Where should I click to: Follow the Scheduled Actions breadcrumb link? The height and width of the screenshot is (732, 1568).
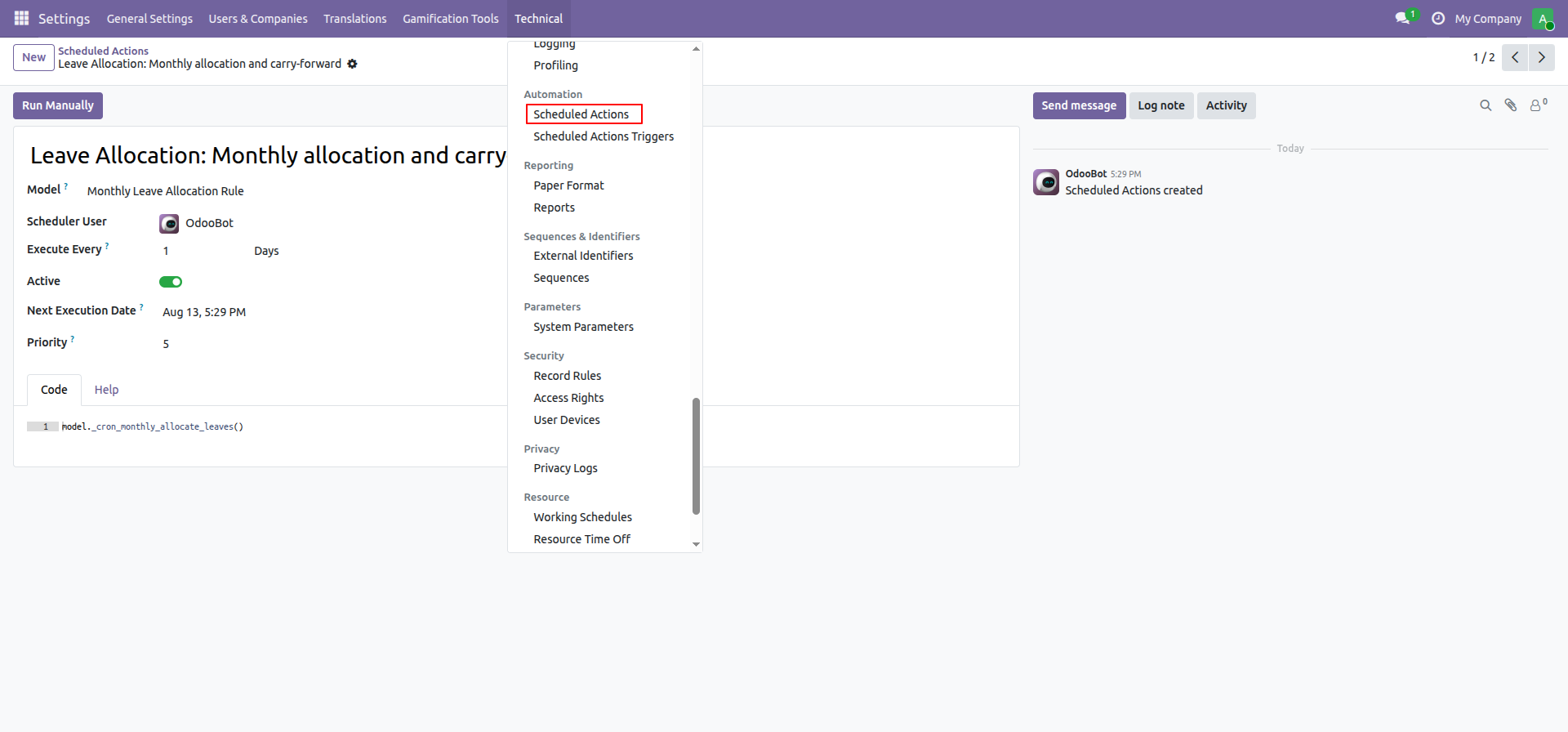pyautogui.click(x=103, y=51)
